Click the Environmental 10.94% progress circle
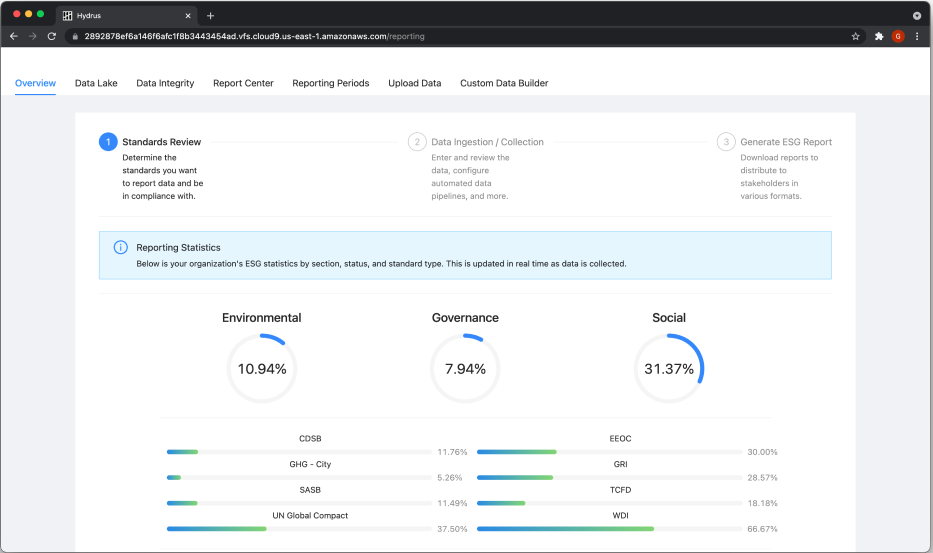 pyautogui.click(x=262, y=368)
